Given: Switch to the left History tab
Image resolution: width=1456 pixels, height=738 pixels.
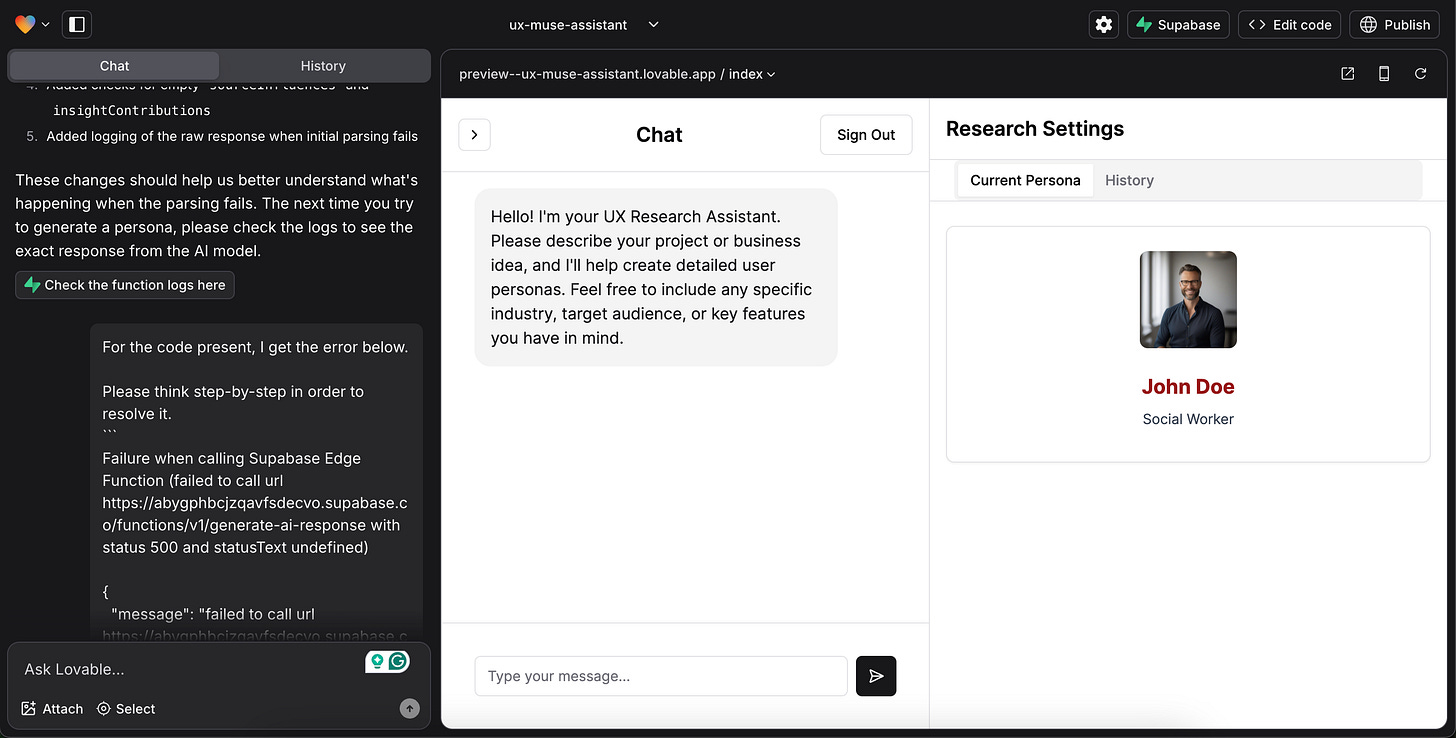Looking at the screenshot, I should point(323,66).
